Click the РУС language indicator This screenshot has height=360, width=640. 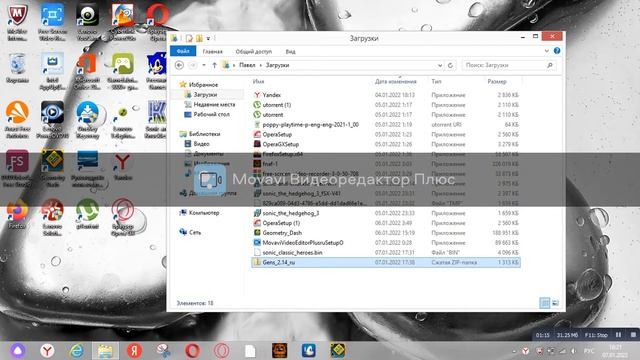coord(589,351)
